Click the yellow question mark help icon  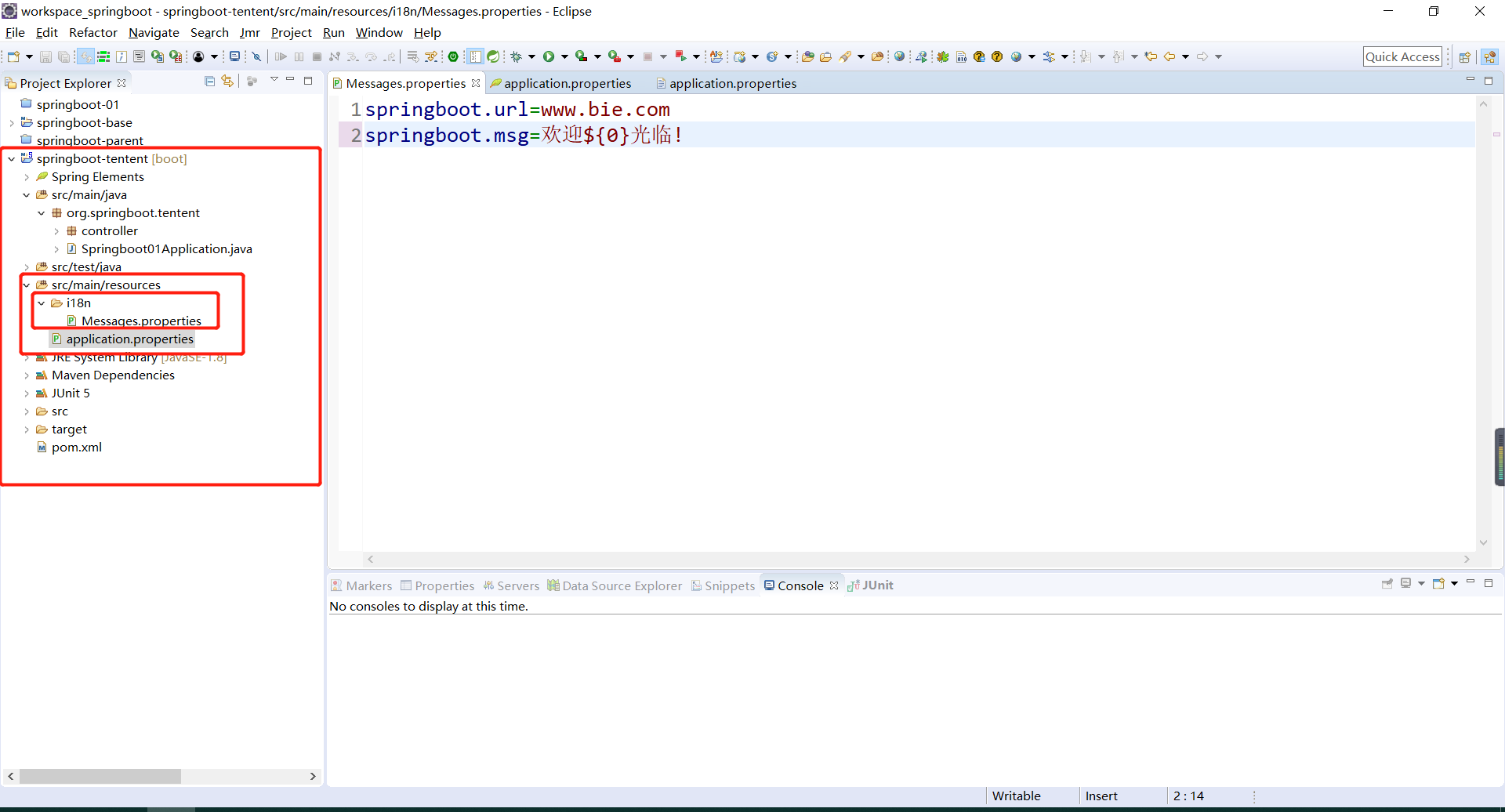(x=997, y=56)
